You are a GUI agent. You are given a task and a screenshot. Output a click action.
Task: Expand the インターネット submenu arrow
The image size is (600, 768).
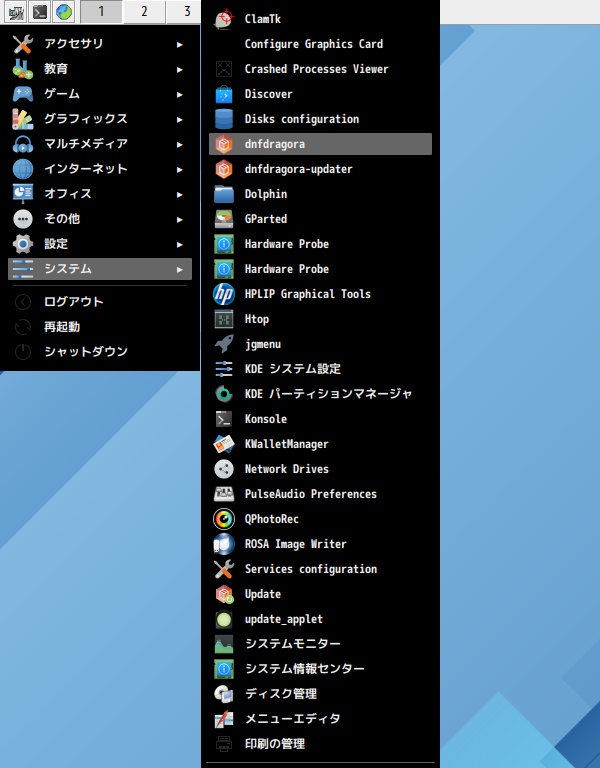[x=180, y=169]
